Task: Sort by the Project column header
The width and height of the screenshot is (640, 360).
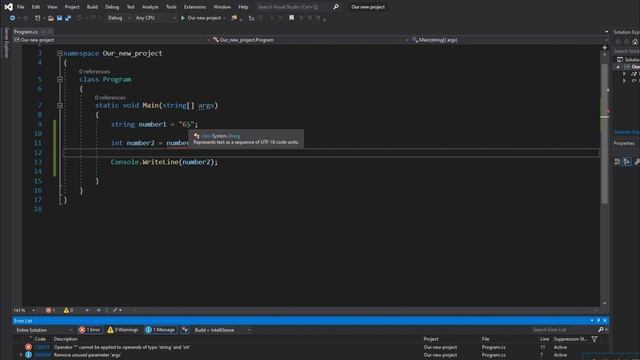Action: (431, 339)
